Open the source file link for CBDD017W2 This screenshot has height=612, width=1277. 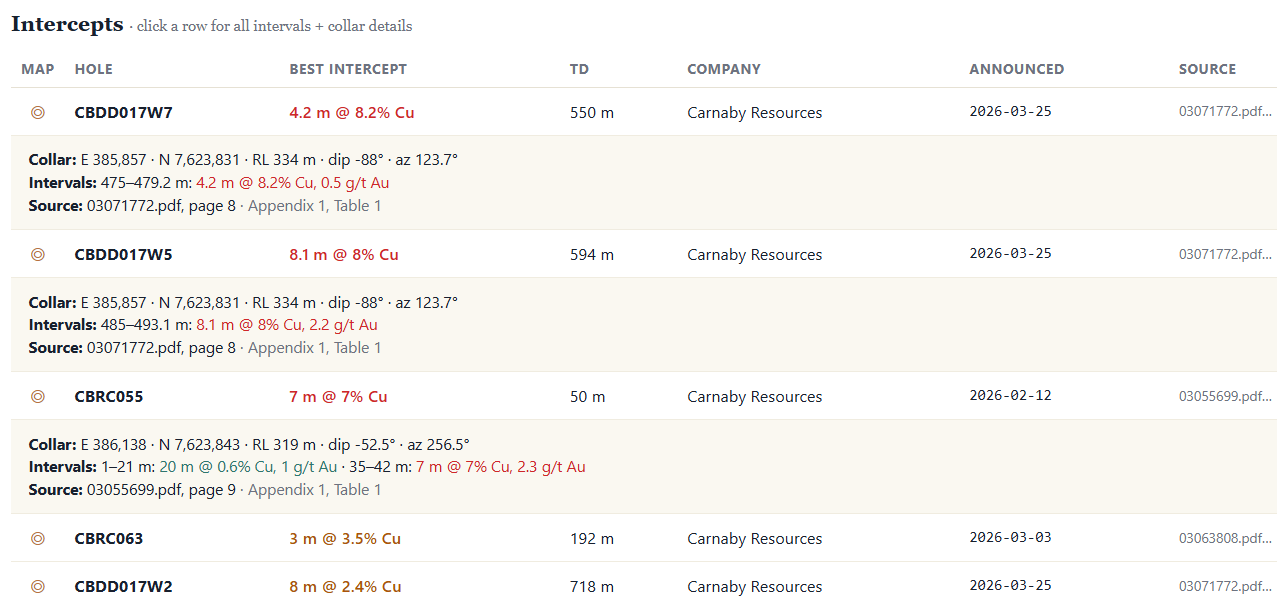click(1225, 586)
